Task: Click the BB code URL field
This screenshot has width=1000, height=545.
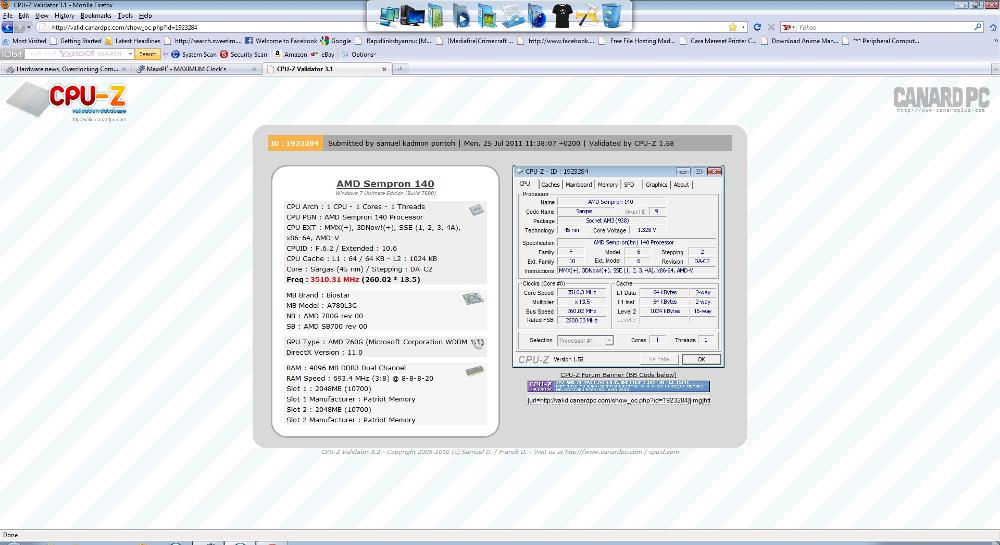Action: (x=618, y=400)
